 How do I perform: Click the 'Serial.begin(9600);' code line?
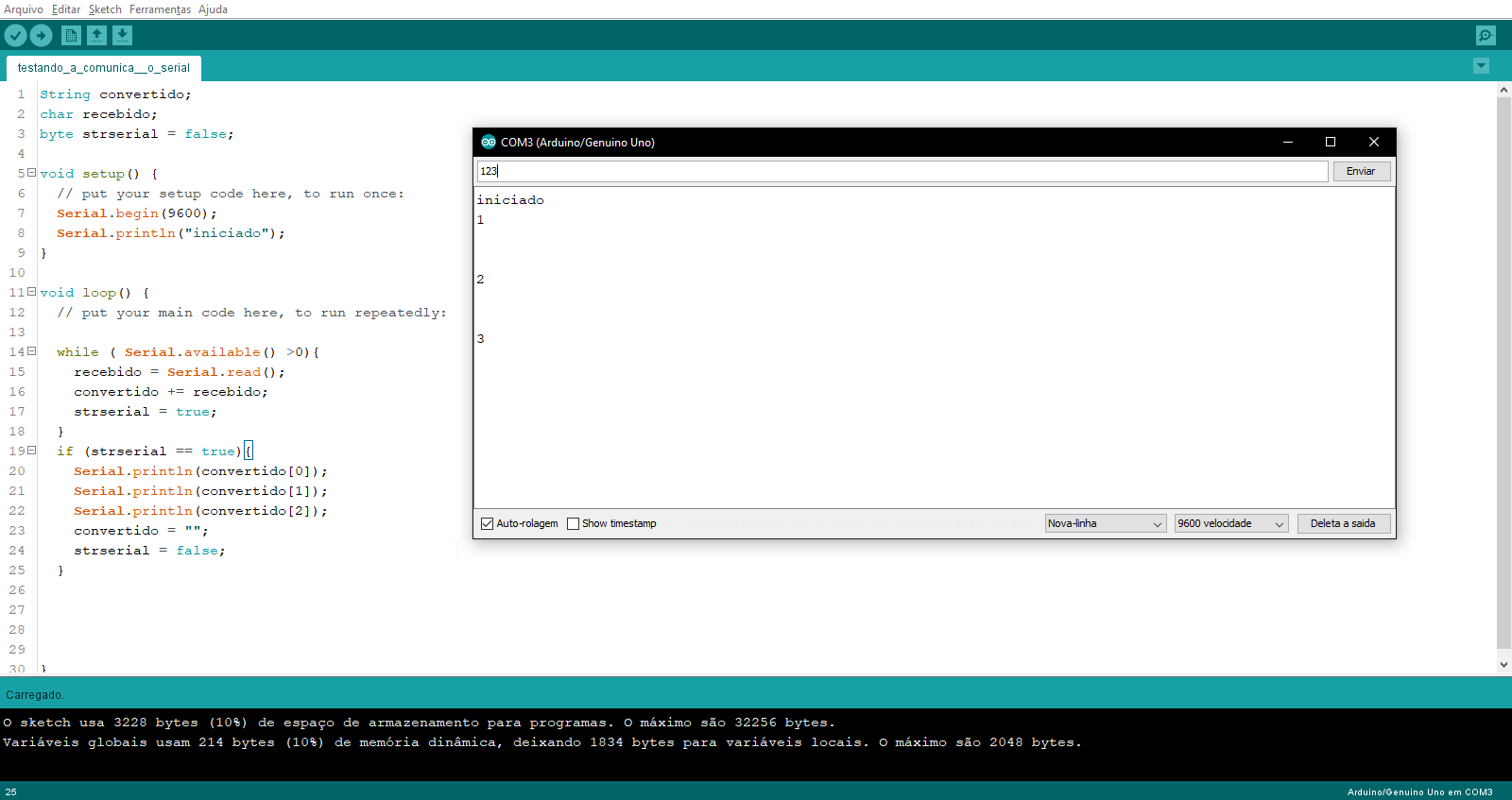coord(137,213)
